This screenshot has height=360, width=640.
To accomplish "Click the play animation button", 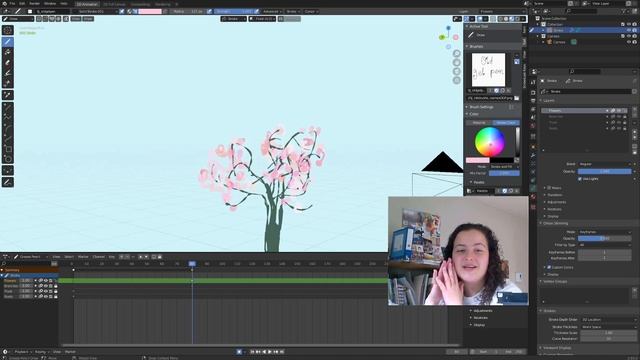I will (x=270, y=352).
